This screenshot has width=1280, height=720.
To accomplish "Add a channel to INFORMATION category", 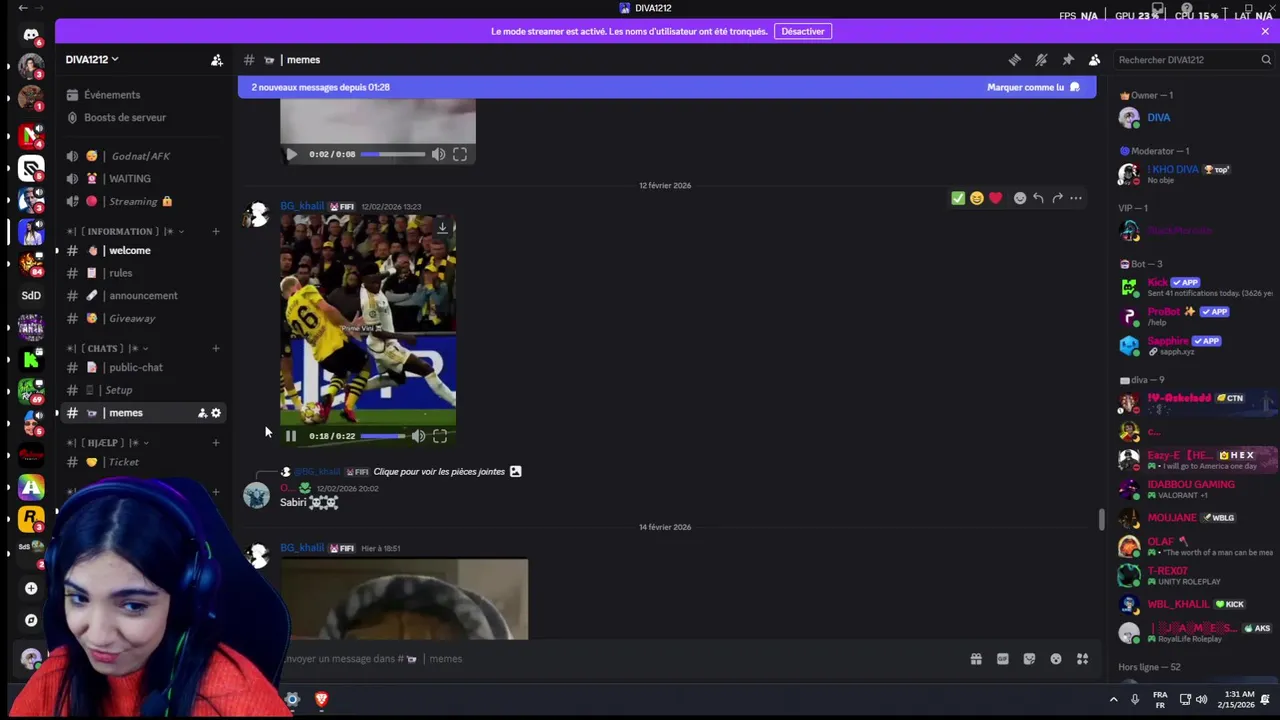I will 216,231.
